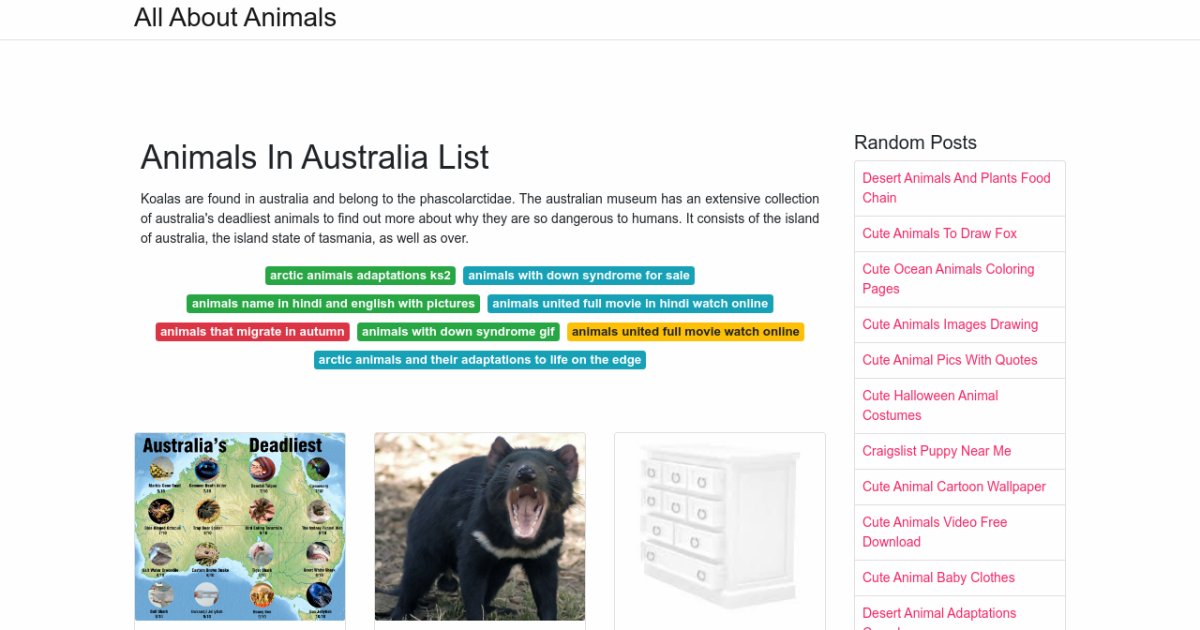Open 'Craigslist Puppy Near Me' post

click(937, 451)
